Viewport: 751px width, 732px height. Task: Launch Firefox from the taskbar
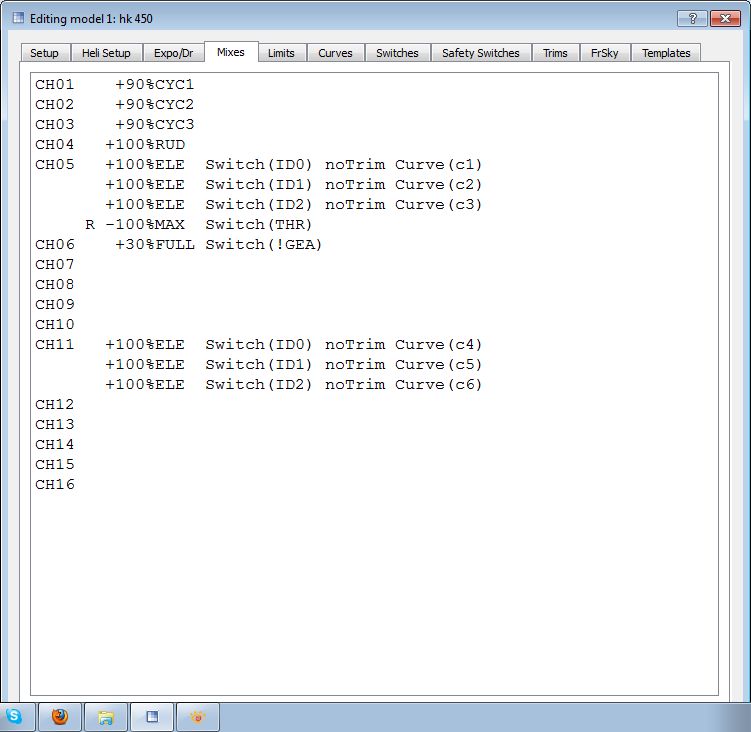point(60,716)
